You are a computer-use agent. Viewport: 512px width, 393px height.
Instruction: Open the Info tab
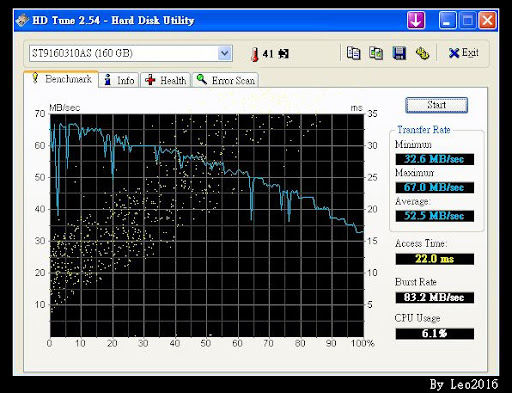119,80
